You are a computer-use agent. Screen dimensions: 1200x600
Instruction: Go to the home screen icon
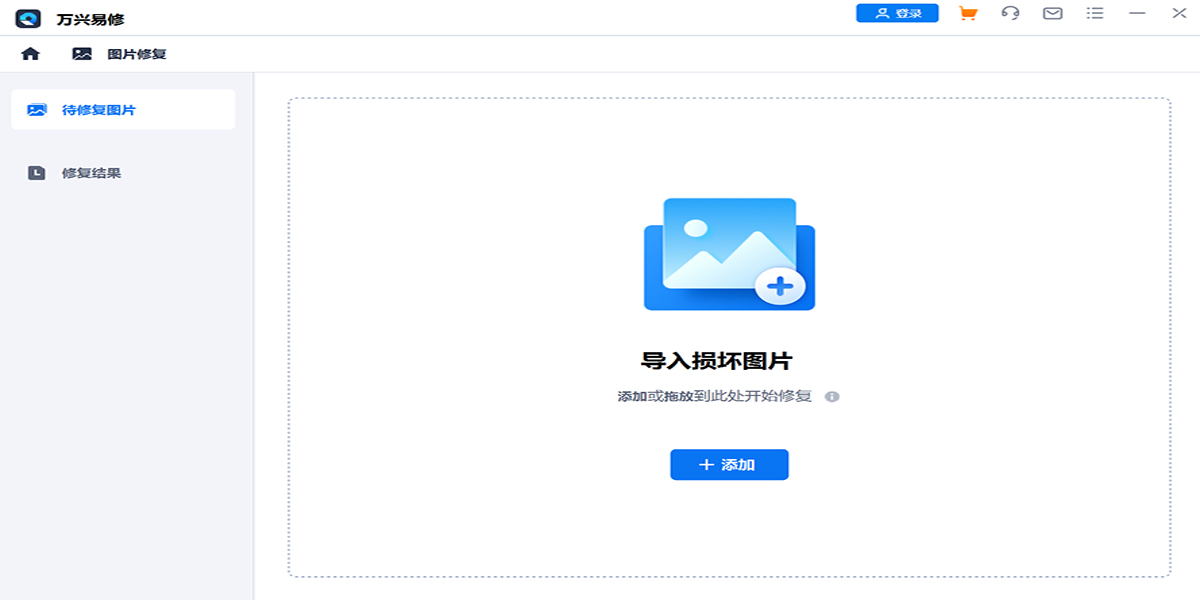(31, 54)
